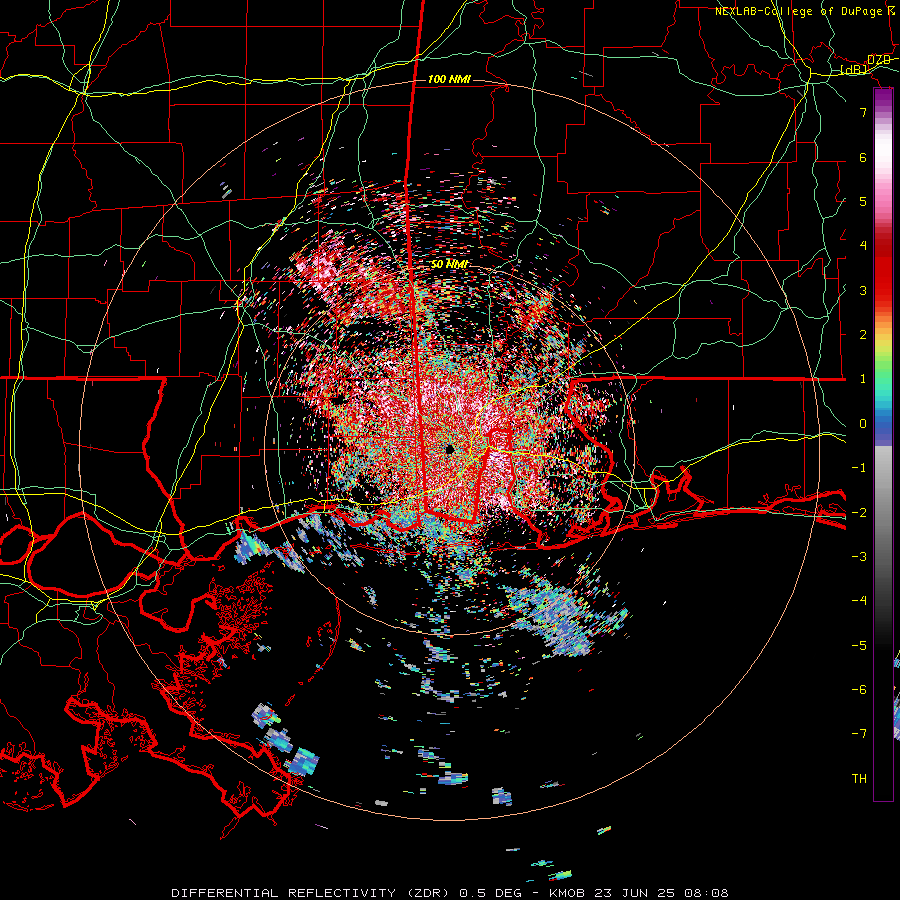
Task: Click the "-7" label on the color scale
Action: coord(859,734)
